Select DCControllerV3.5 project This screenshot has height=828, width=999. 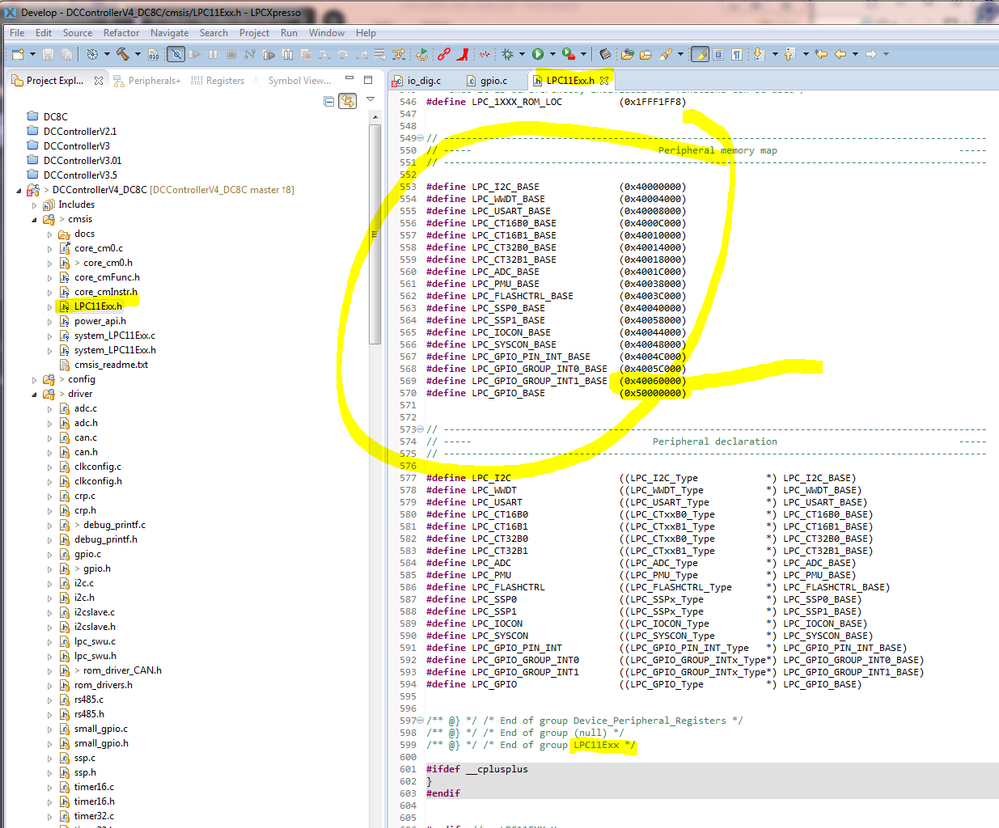coord(80,175)
